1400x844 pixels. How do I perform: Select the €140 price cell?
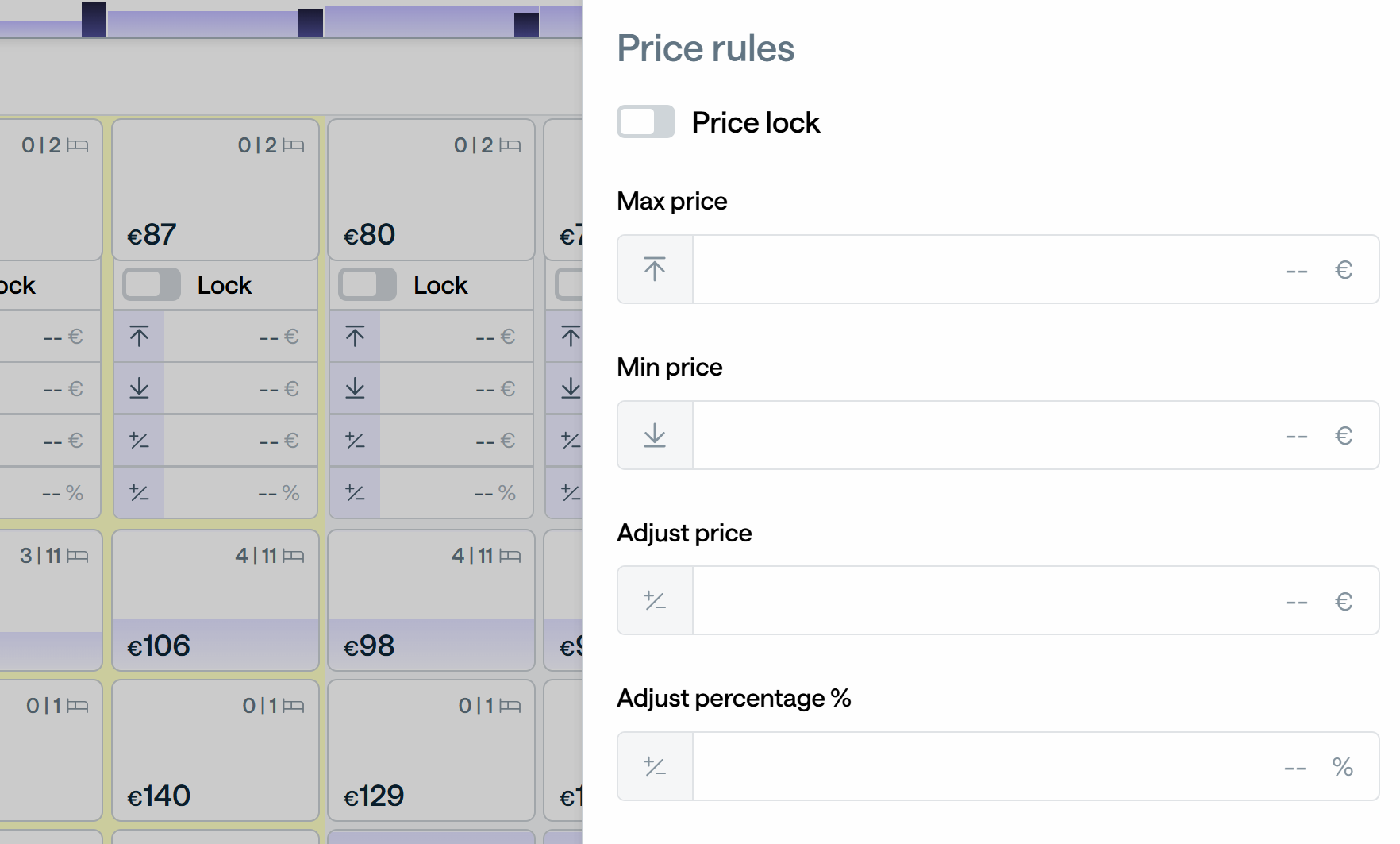pyautogui.click(x=215, y=750)
